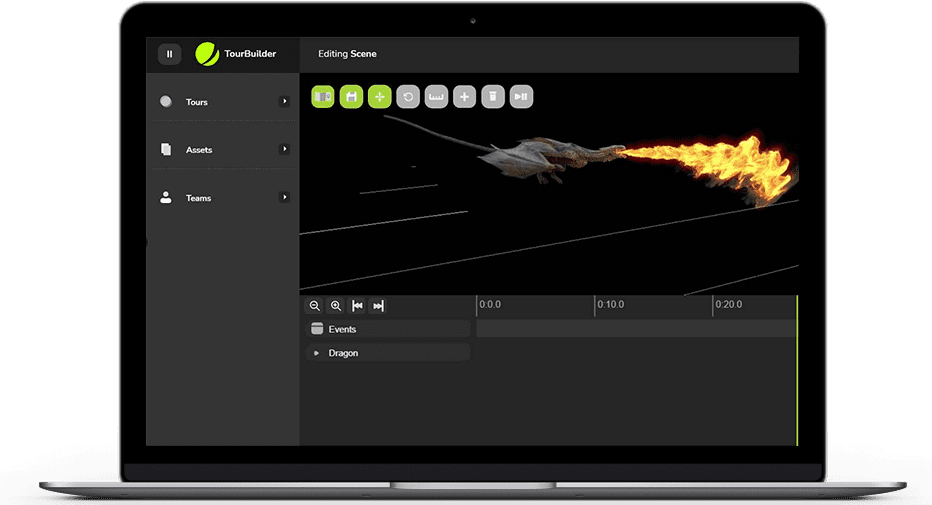Jump to timeline start
Image resolution: width=932 pixels, height=505 pixels.
click(x=357, y=306)
